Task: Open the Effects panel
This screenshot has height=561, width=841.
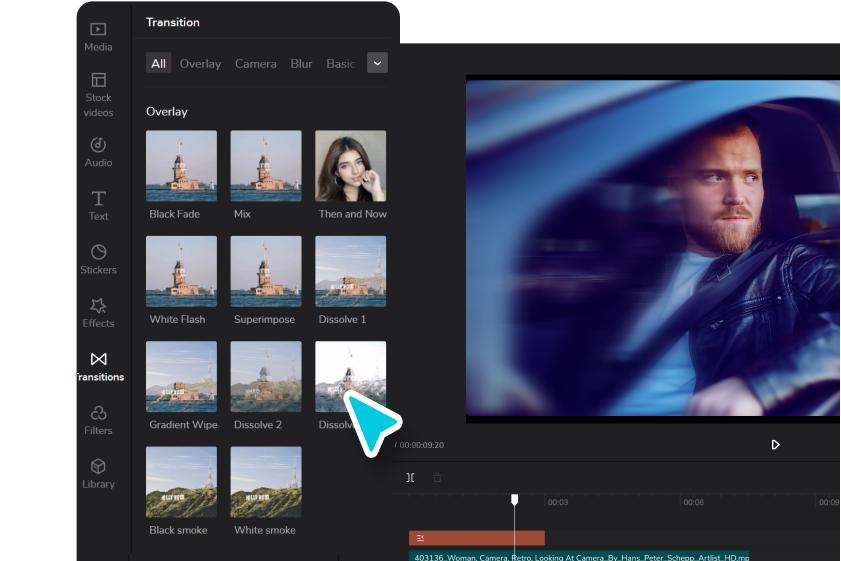Action: [x=98, y=313]
